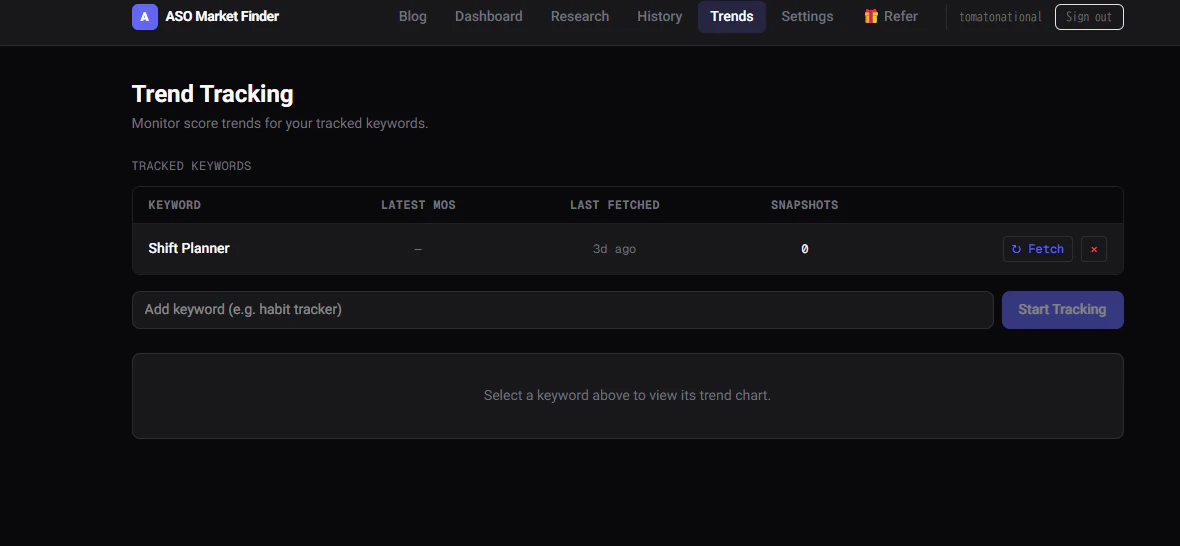Focus the Add keyword input field
Screen dimensions: 1180x546
562,310
